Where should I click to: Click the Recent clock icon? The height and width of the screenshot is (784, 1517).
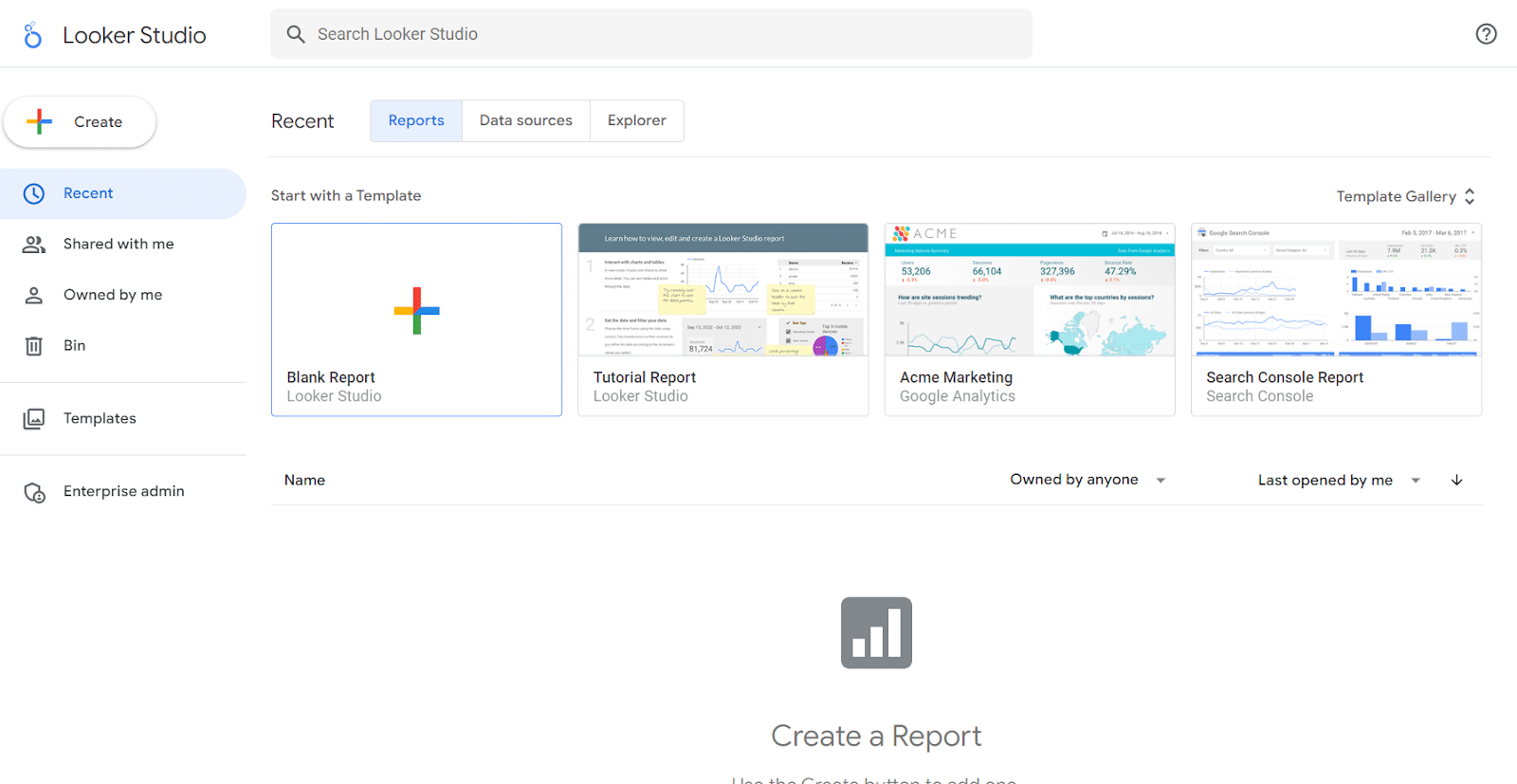point(34,193)
